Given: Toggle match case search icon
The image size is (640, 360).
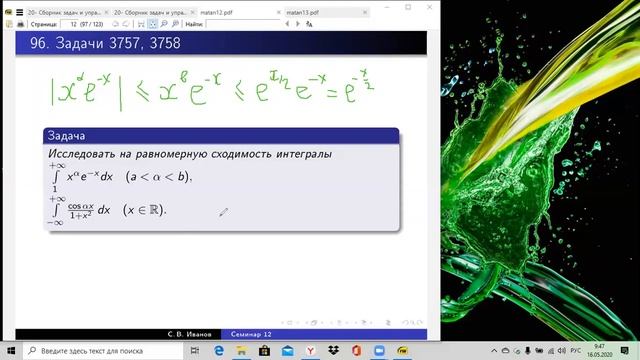Looking at the screenshot, I should (309, 24).
